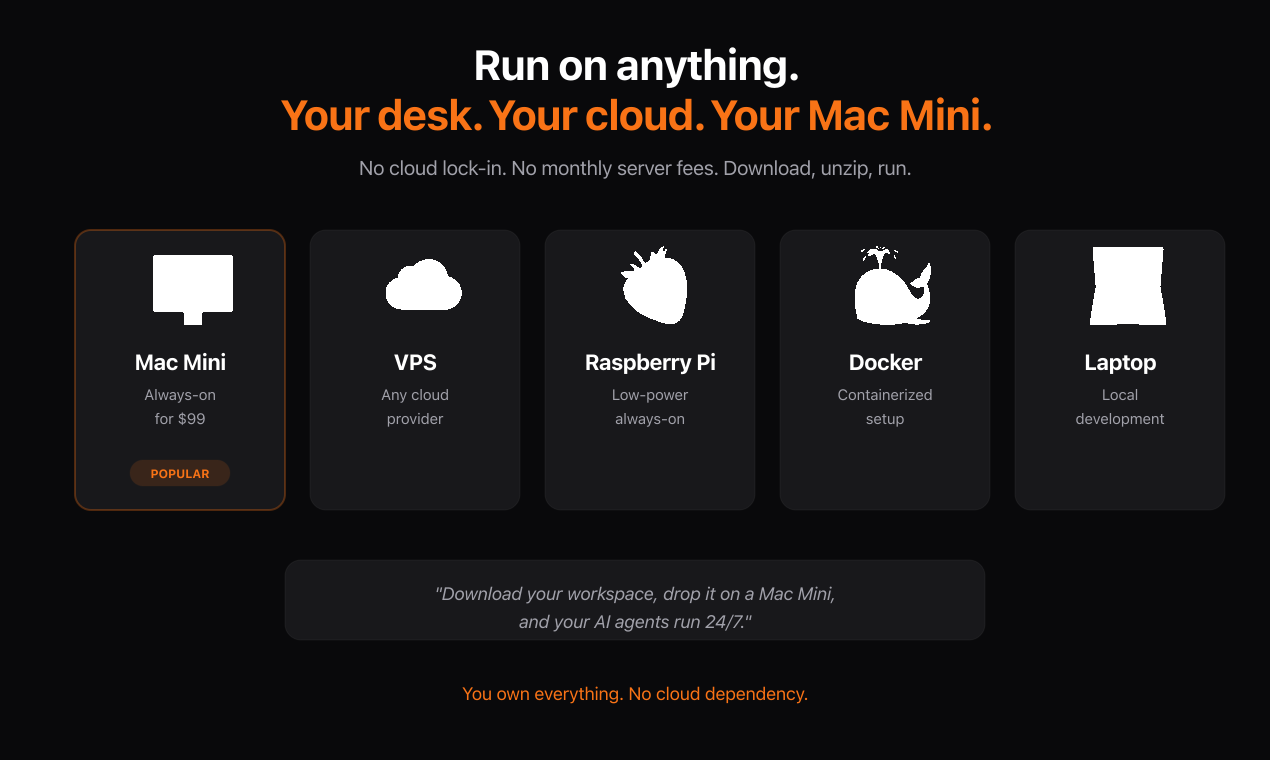The image size is (1270, 760).
Task: Click the Raspberry Pi card title
Action: pyautogui.click(x=650, y=362)
